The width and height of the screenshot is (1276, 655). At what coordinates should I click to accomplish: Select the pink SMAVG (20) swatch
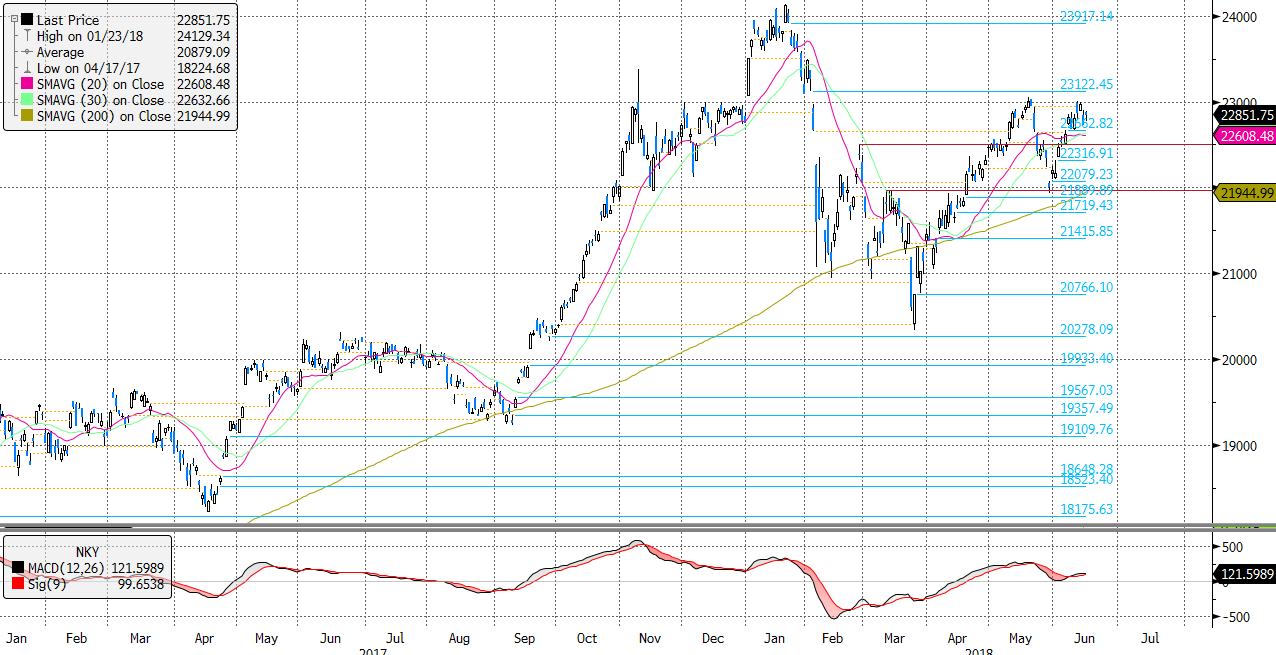tap(25, 84)
